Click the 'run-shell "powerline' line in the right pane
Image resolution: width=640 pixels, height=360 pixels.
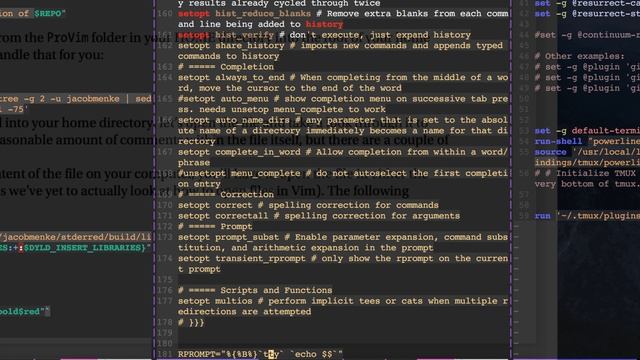(x=587, y=141)
